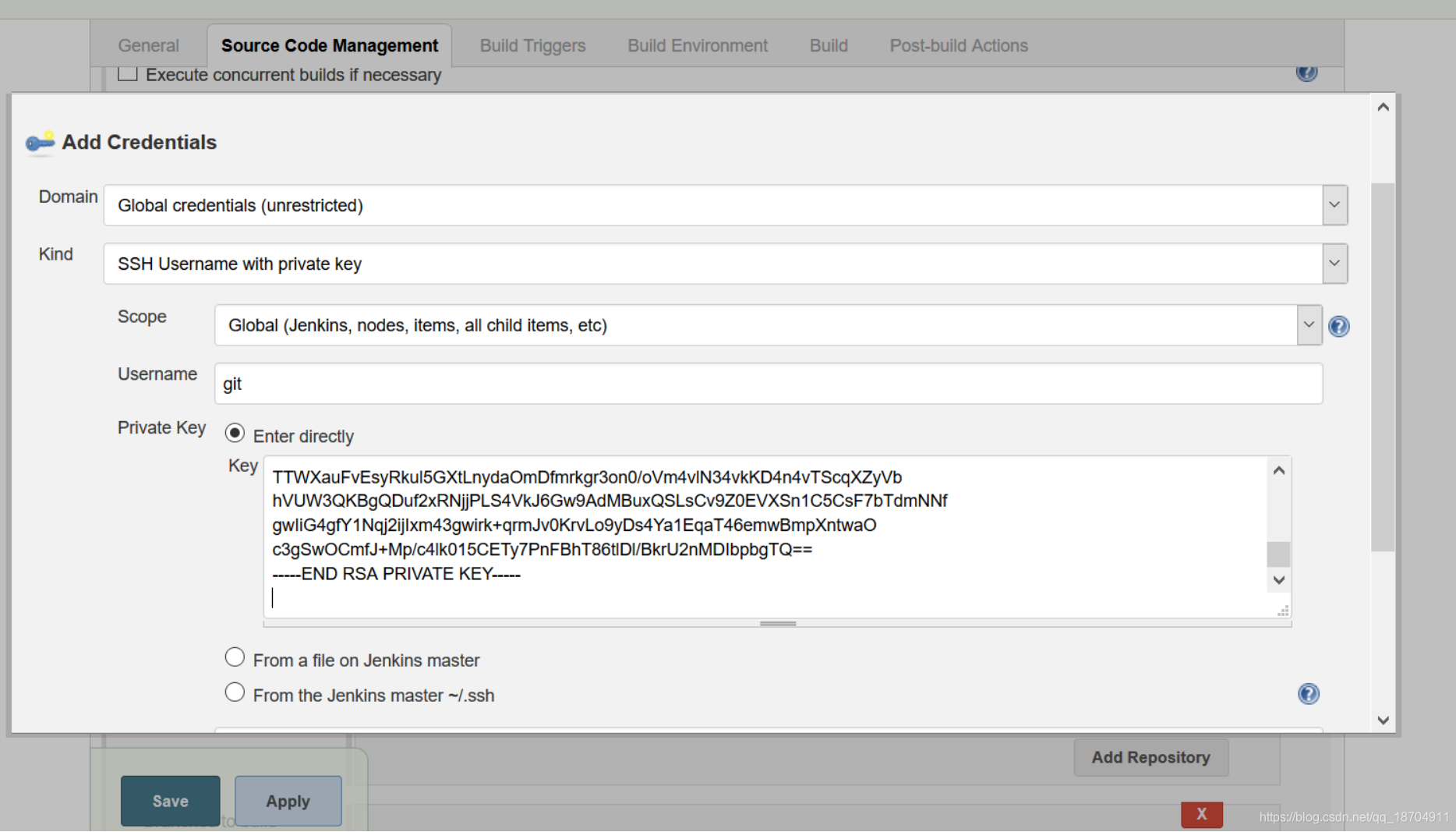Click the Add Repository button
1456x832 pixels.
[x=1150, y=757]
